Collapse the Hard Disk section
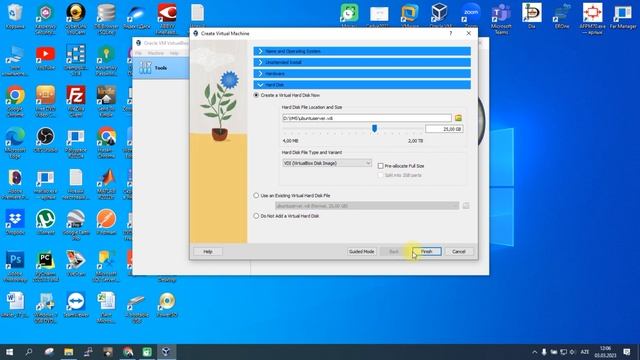Screen dimensions: 640x360 coord(362,84)
